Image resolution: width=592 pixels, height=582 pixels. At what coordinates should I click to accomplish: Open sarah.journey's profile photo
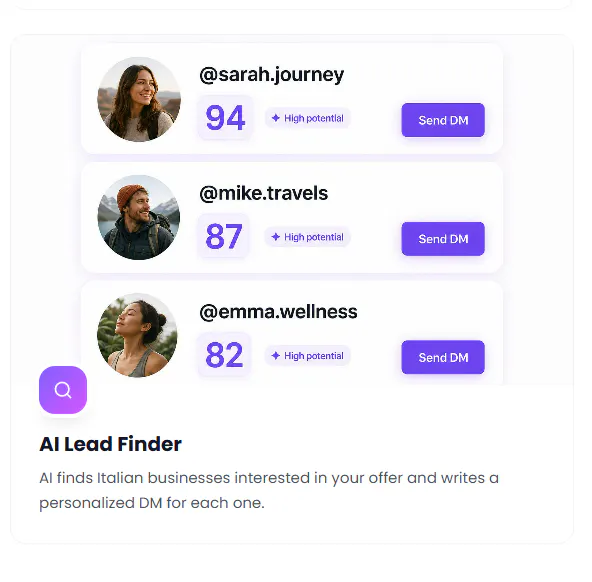(x=139, y=99)
